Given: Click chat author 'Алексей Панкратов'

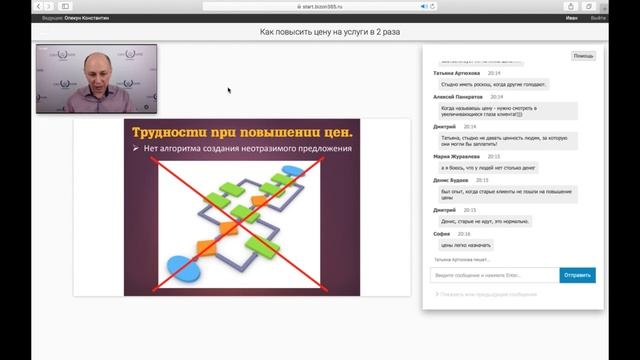Looking at the screenshot, I should (x=458, y=97).
